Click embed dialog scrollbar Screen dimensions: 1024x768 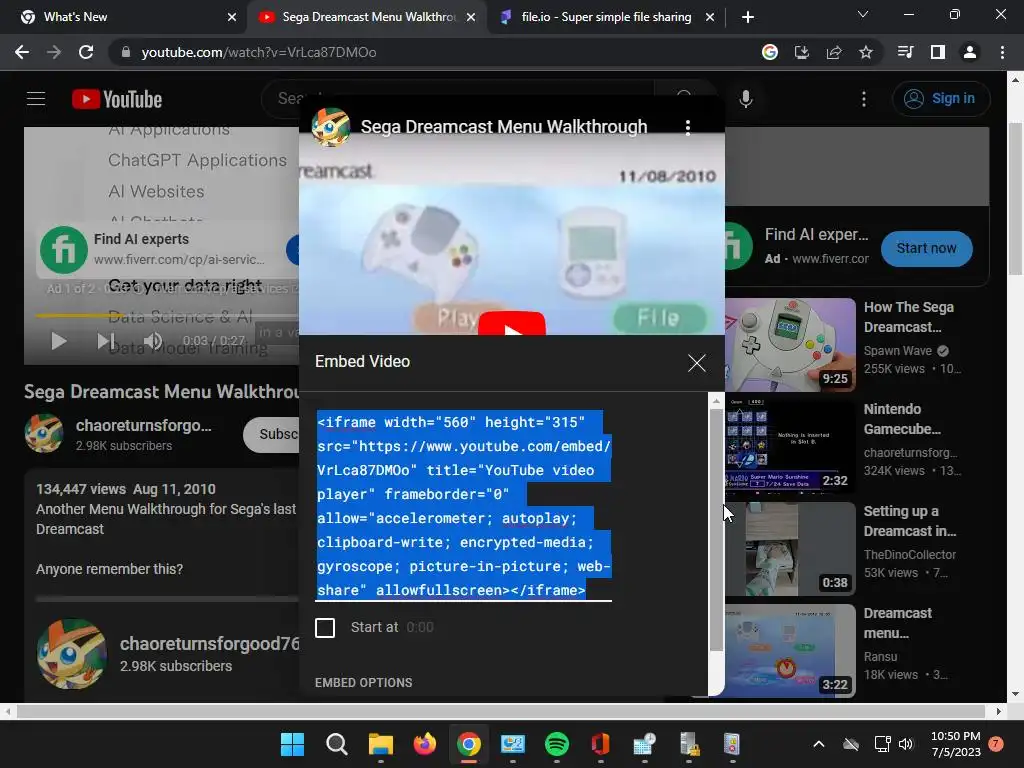tap(716, 530)
